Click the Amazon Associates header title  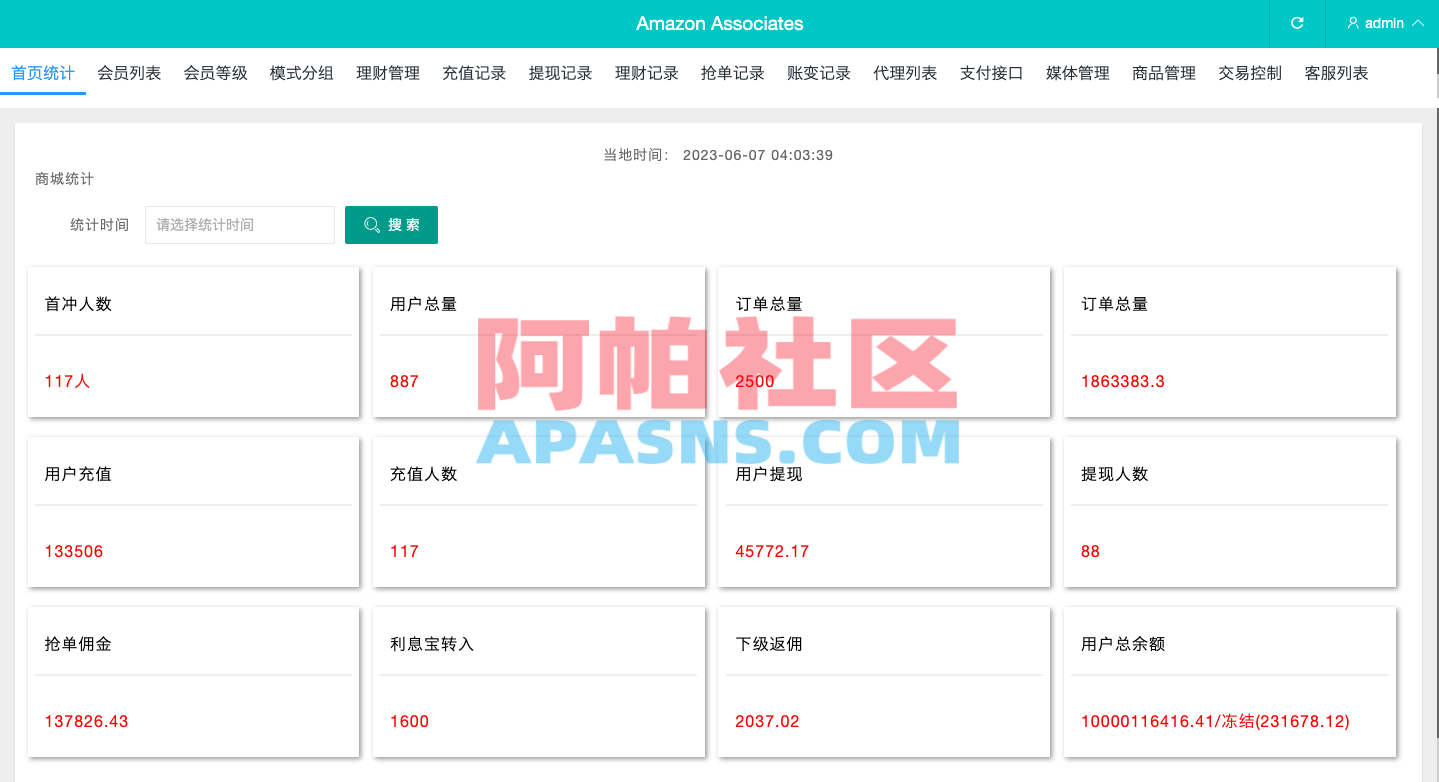pos(720,23)
